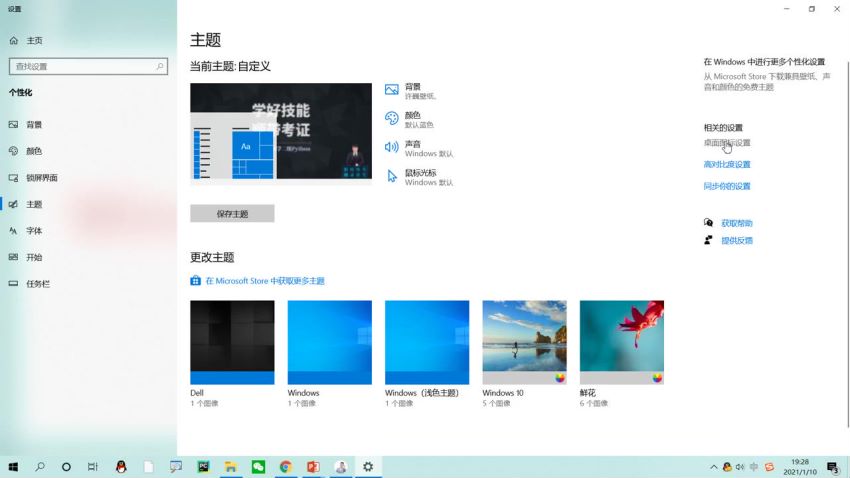Apply the Windows 10 beach theme
Image resolution: width=850 pixels, height=478 pixels.
pyautogui.click(x=525, y=343)
